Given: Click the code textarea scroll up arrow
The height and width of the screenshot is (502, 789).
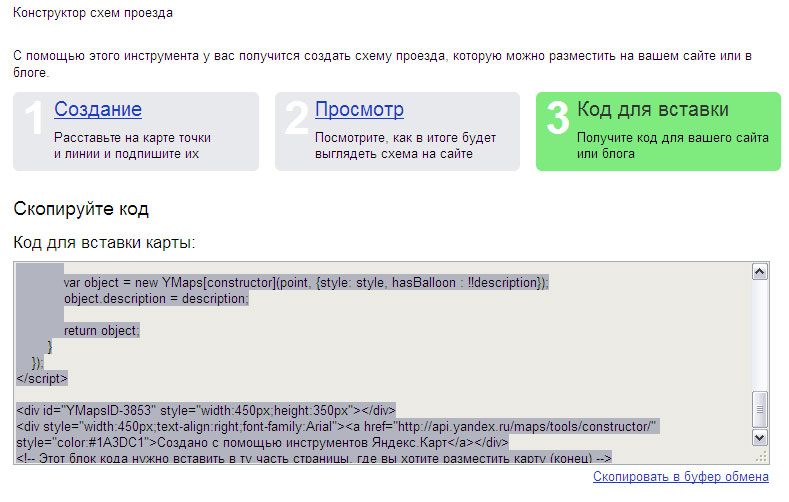Looking at the screenshot, I should [759, 272].
